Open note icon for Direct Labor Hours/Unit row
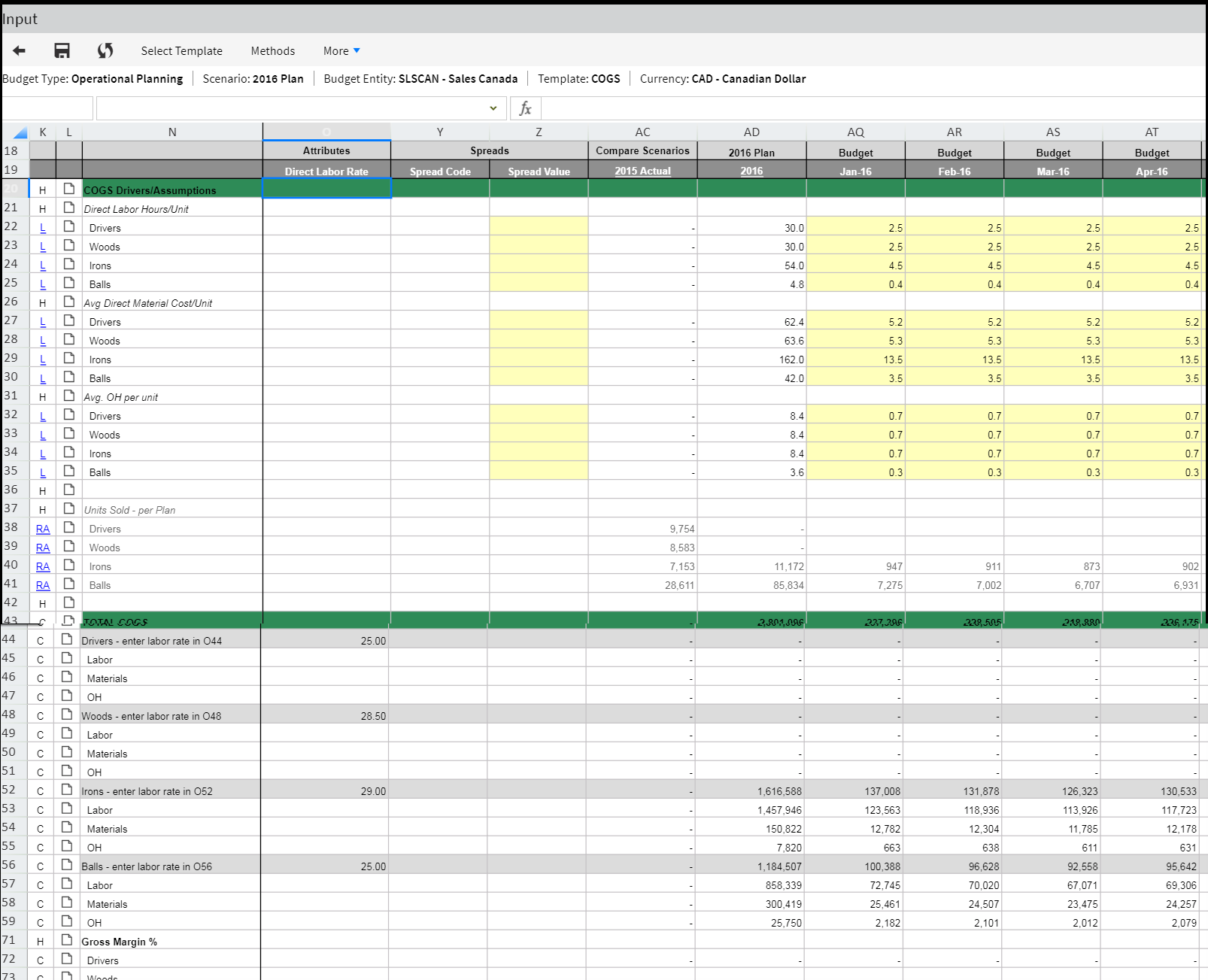The image size is (1208, 980). (x=69, y=208)
